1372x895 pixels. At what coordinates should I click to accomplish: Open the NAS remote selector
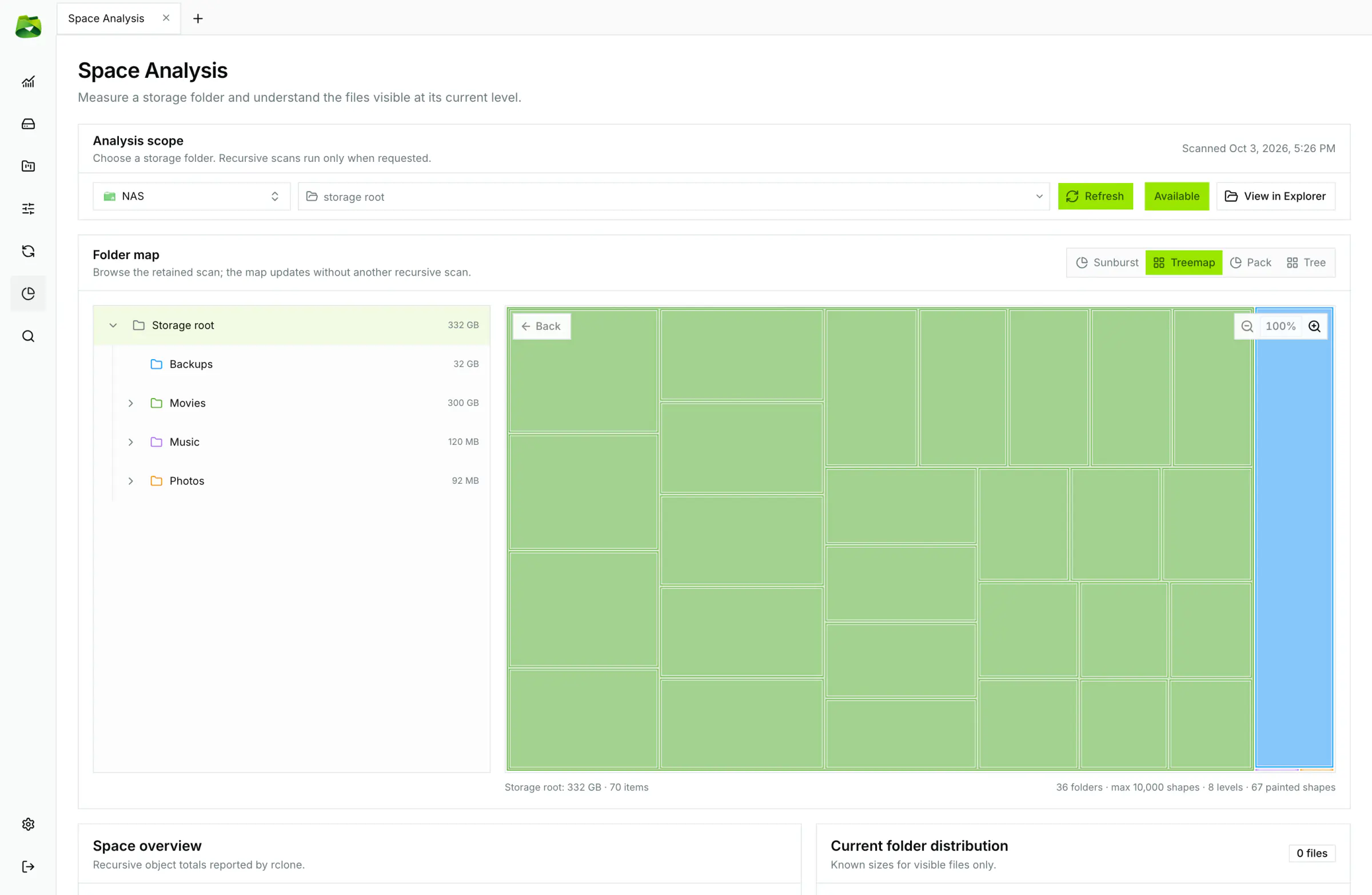pyautogui.click(x=192, y=197)
